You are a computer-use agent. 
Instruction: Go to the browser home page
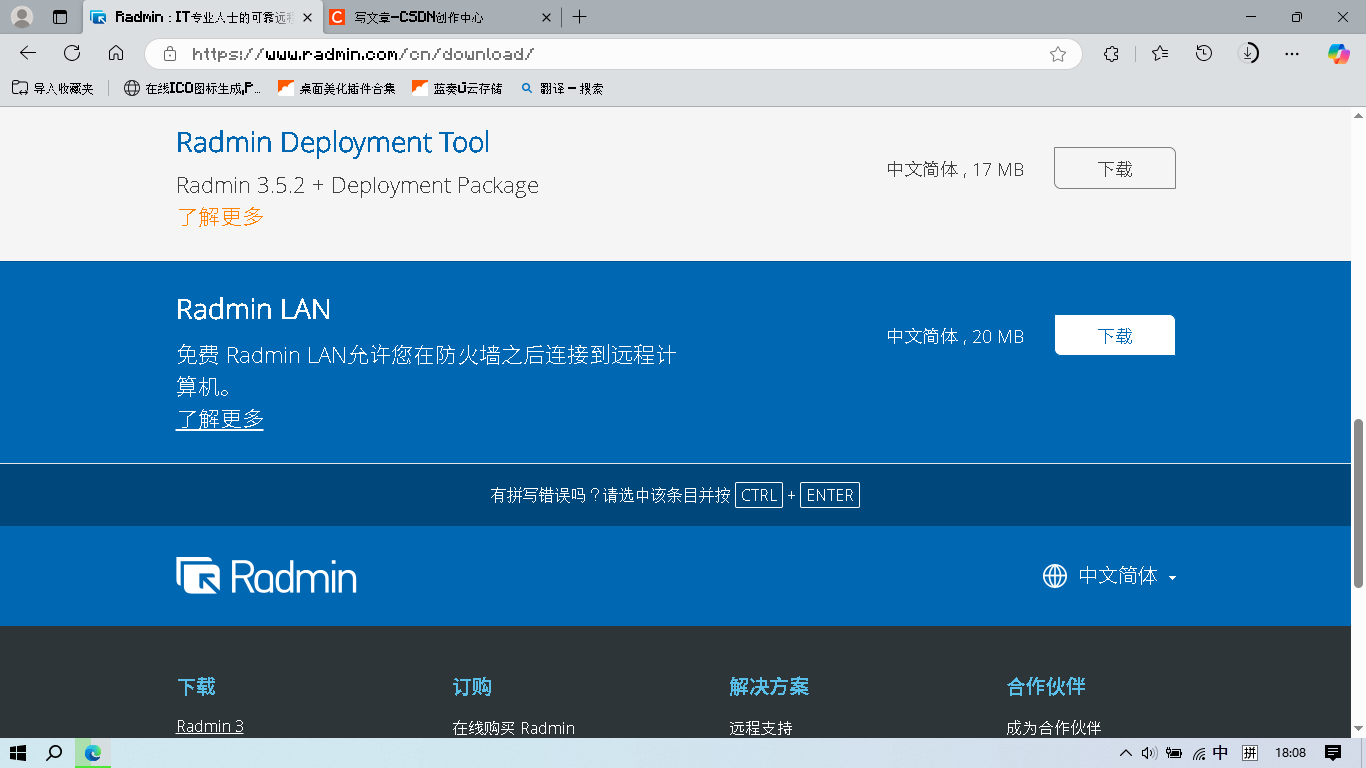click(116, 53)
